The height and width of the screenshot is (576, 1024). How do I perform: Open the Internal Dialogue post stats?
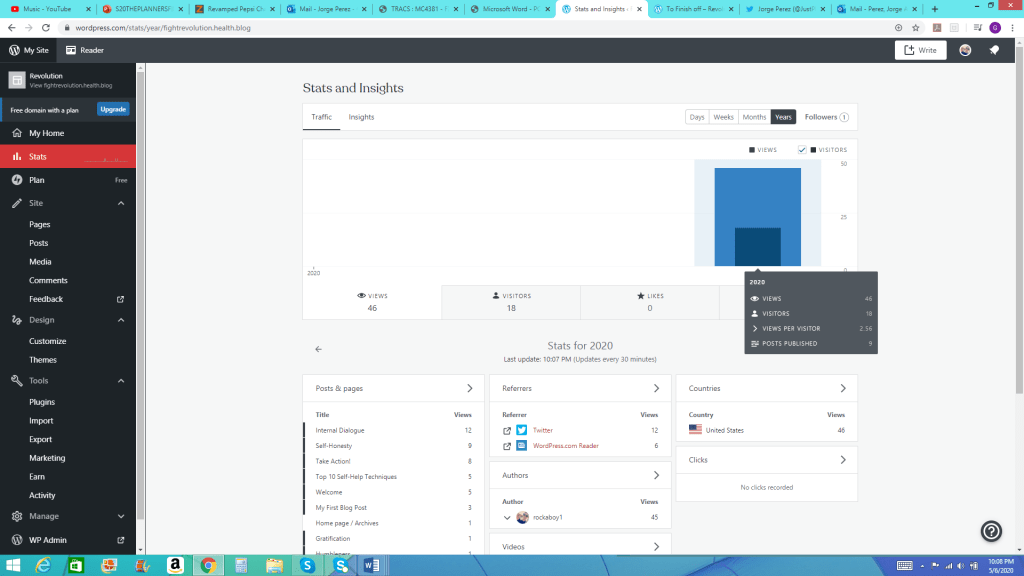pos(340,430)
